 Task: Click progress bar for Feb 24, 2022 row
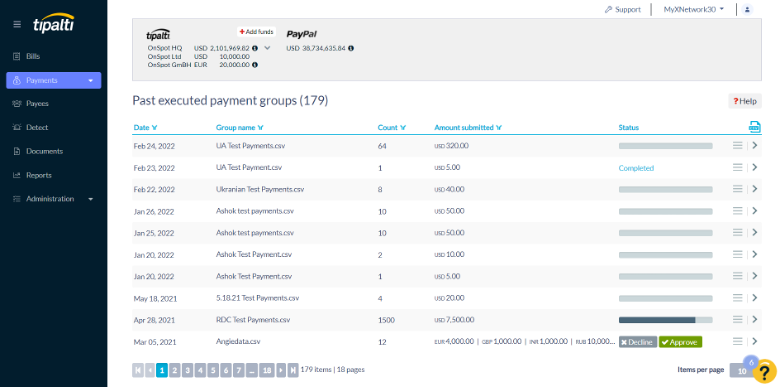[666, 146]
